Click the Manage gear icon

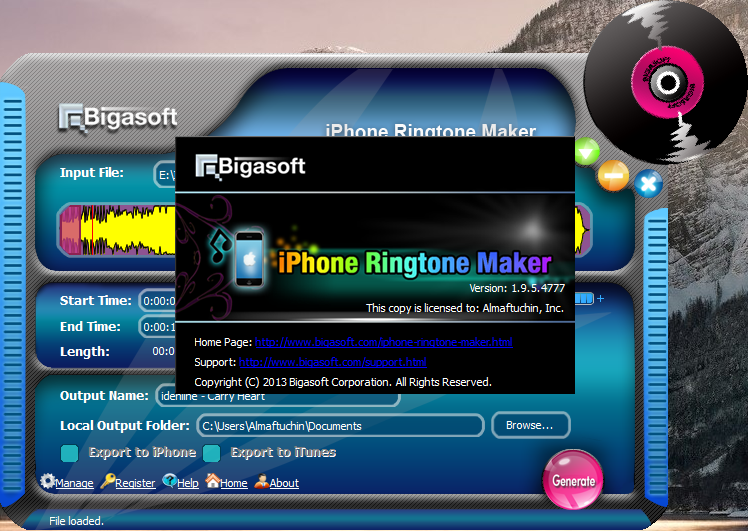[x=47, y=481]
